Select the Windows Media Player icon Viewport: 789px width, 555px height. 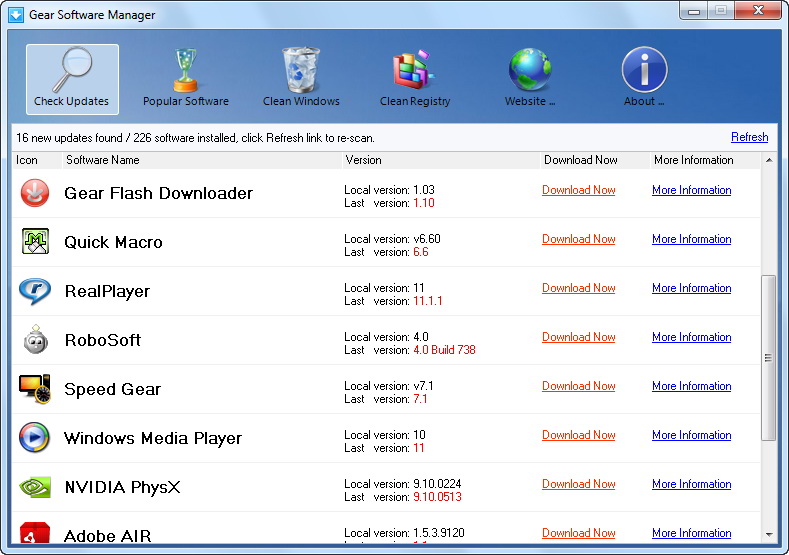pos(34,437)
